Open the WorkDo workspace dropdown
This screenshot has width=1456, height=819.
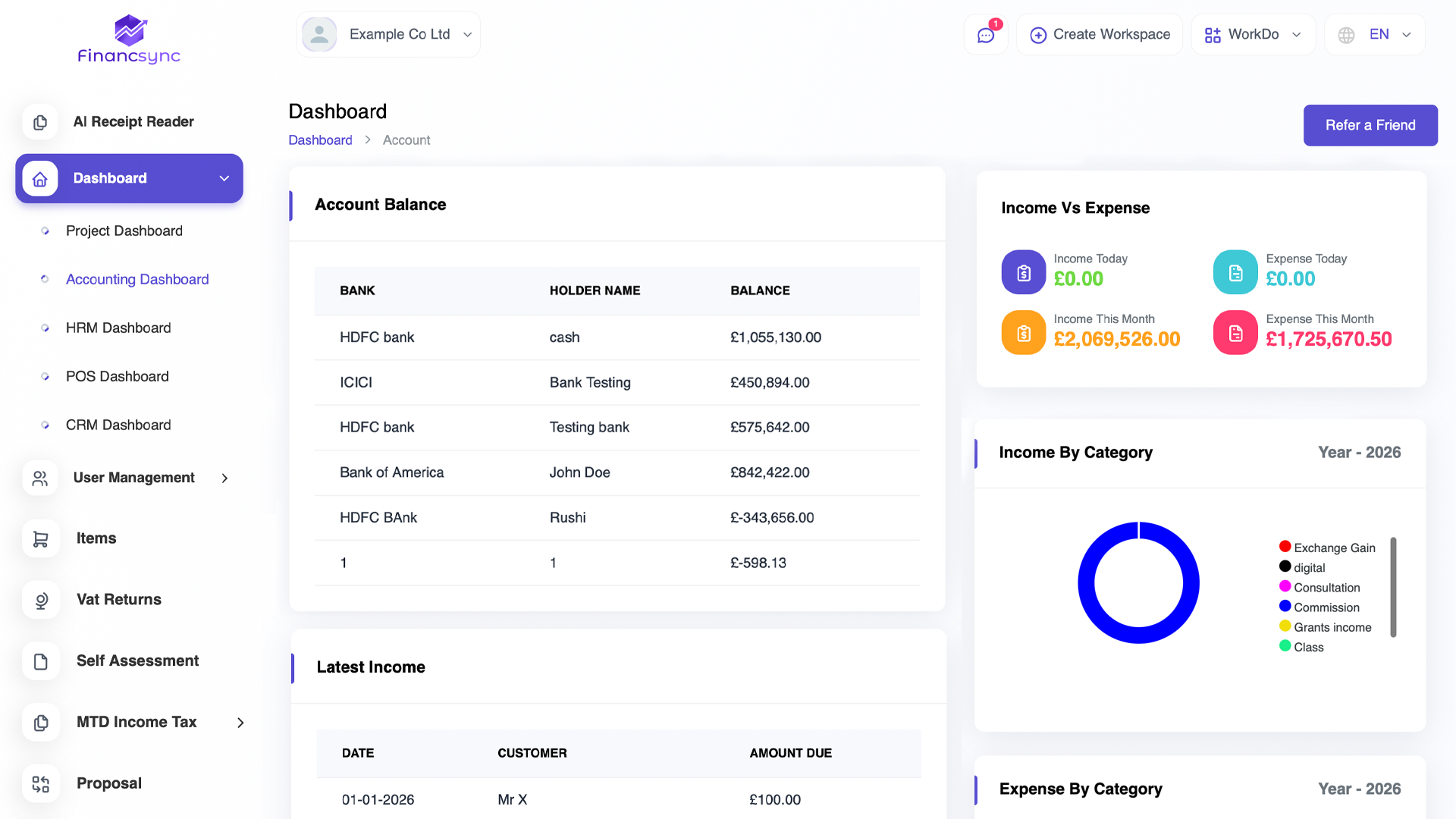(1253, 35)
